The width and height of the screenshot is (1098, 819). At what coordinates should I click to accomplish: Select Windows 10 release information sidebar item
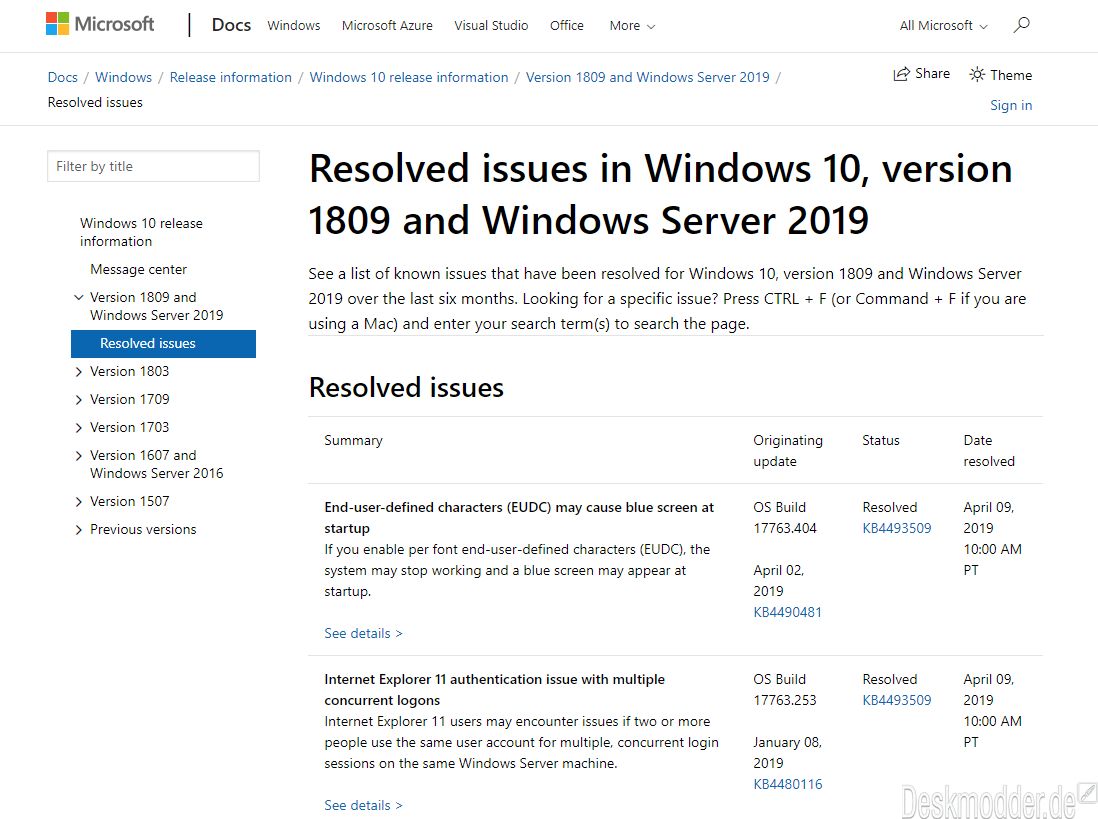[x=141, y=232]
